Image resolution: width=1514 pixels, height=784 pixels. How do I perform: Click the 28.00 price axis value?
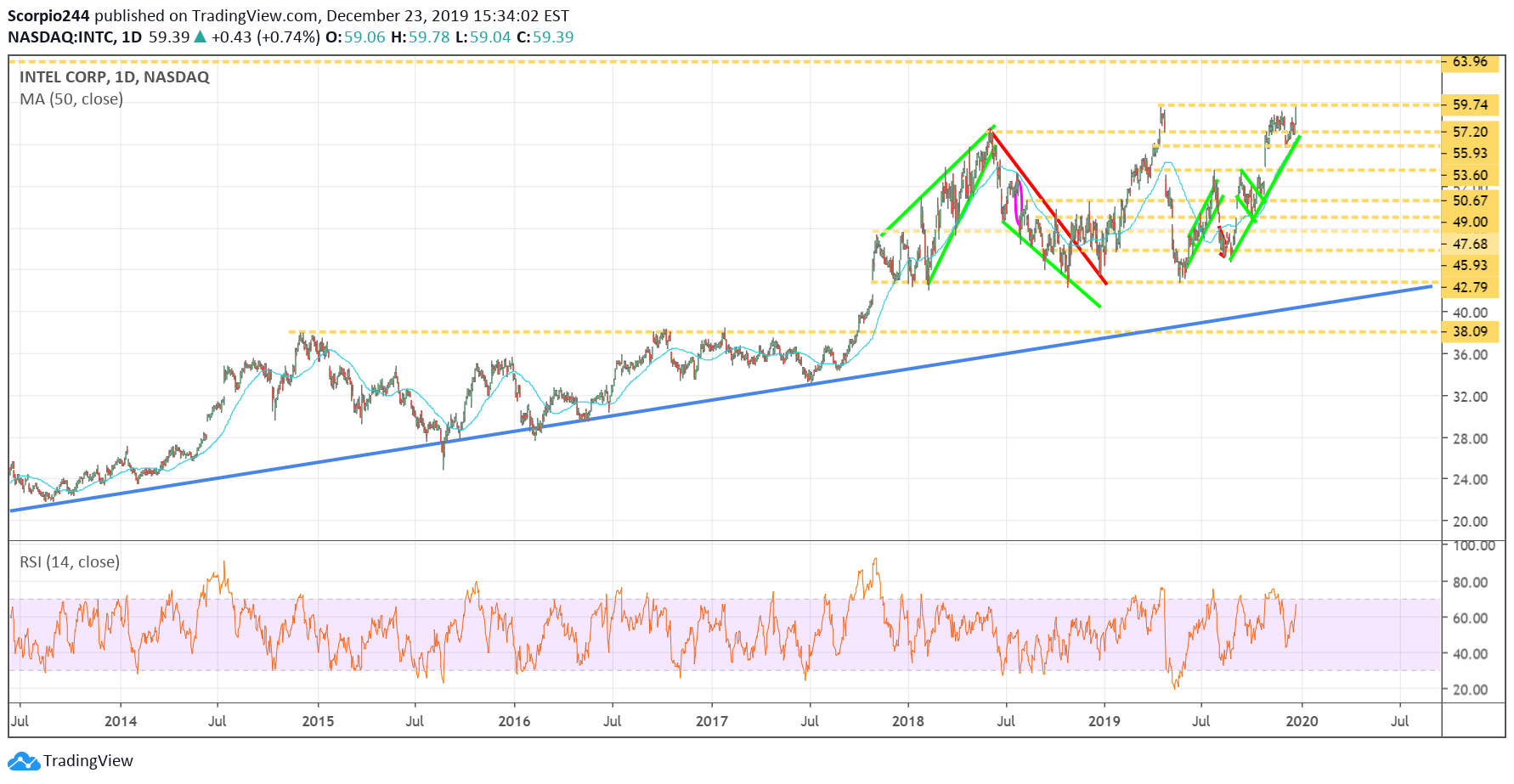[x=1470, y=438]
